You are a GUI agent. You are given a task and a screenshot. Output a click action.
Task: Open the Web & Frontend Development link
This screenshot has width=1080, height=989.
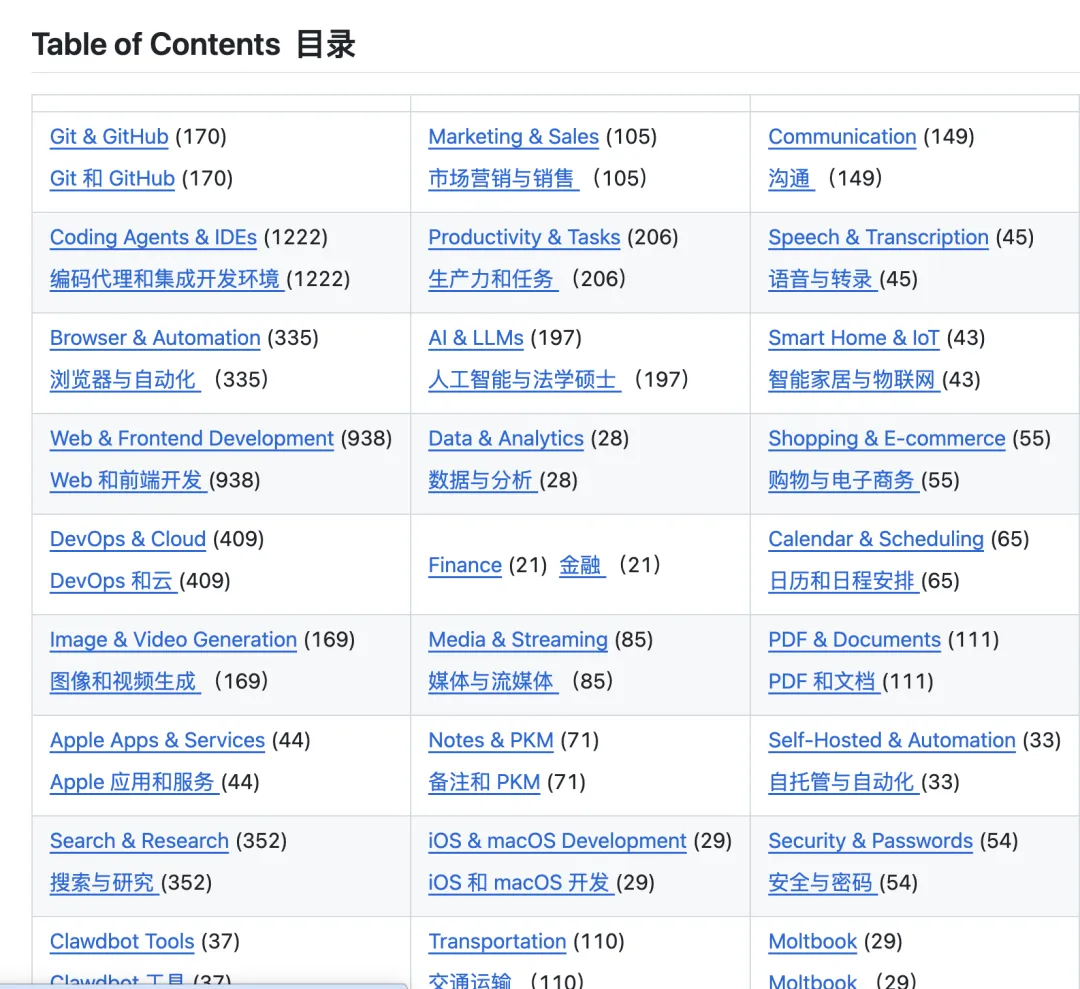click(191, 438)
